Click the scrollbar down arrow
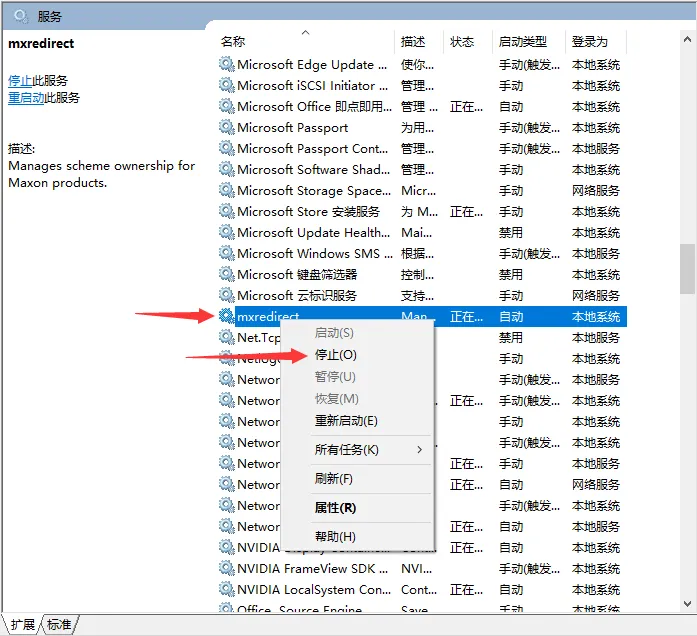Viewport: 697px width, 636px height. pos(687,603)
